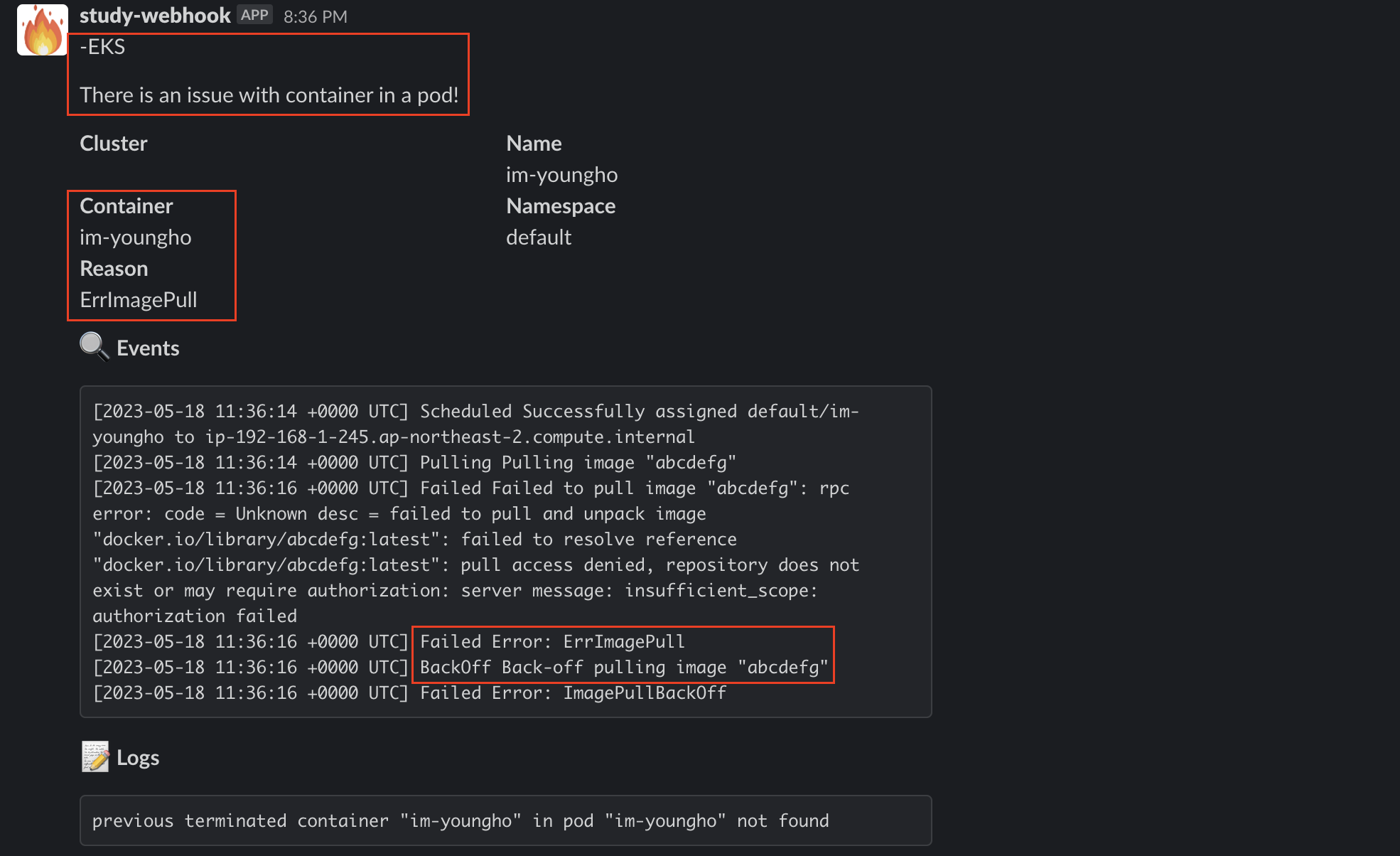Viewport: 1400px width, 856px height.
Task: Click the ErrImagePull reason value
Action: coord(139,300)
